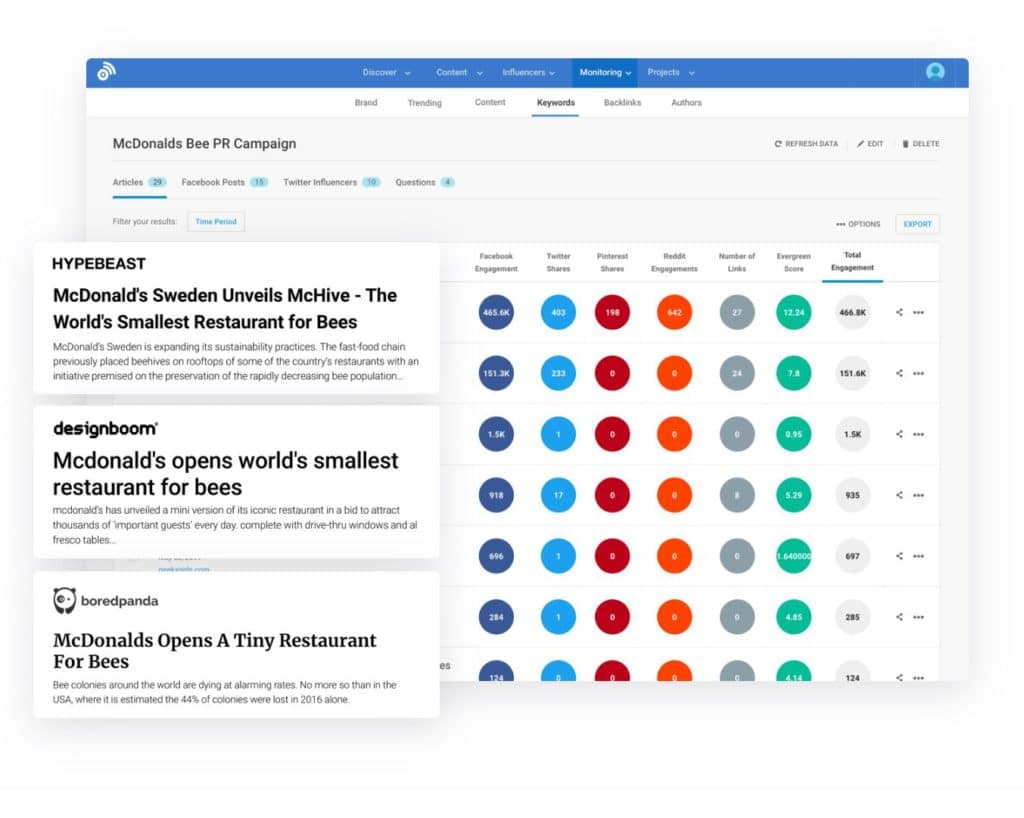Switch to the Authors tab
The height and width of the screenshot is (818, 1024).
pos(686,102)
